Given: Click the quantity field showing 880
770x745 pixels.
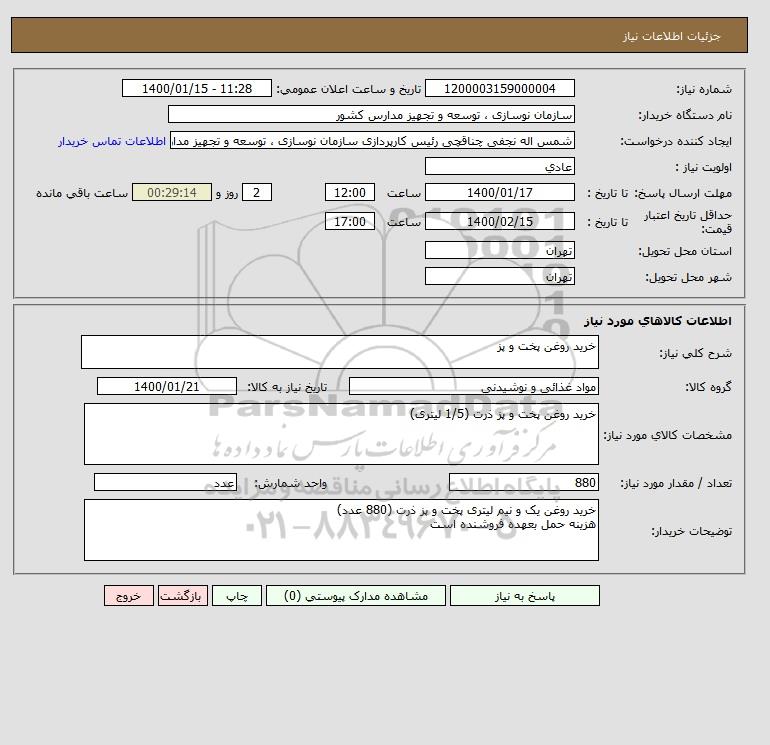Looking at the screenshot, I should pyautogui.click(x=523, y=482).
